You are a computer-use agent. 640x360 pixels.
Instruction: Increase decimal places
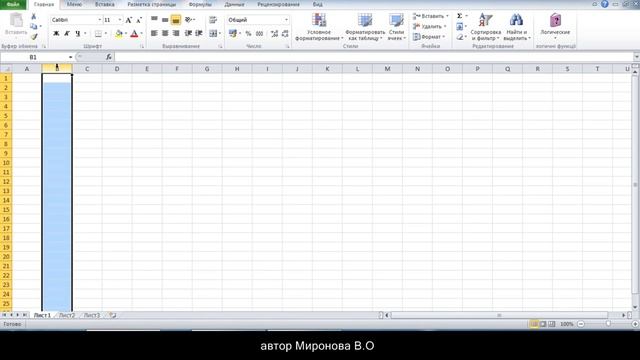(274, 33)
